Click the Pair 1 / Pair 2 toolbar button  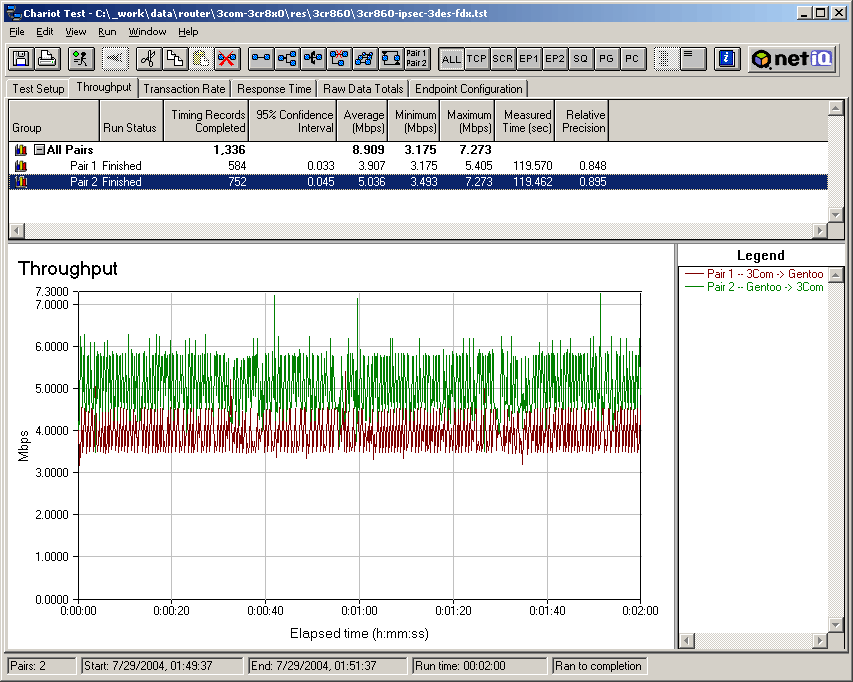click(x=417, y=59)
